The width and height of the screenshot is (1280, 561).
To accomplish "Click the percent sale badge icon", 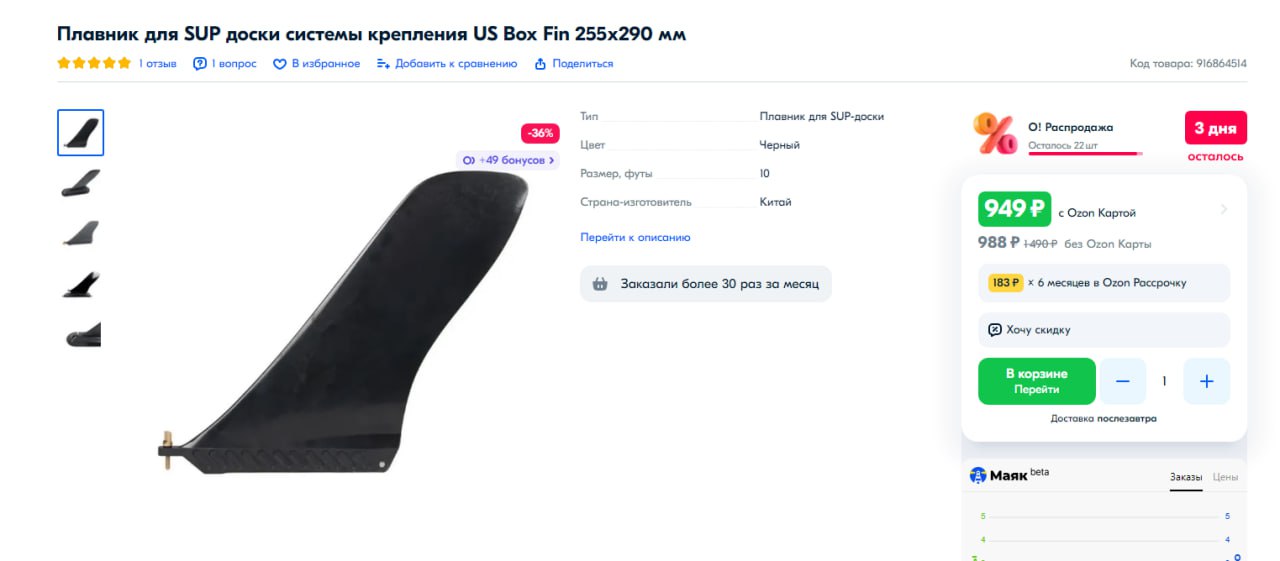I will coord(995,133).
